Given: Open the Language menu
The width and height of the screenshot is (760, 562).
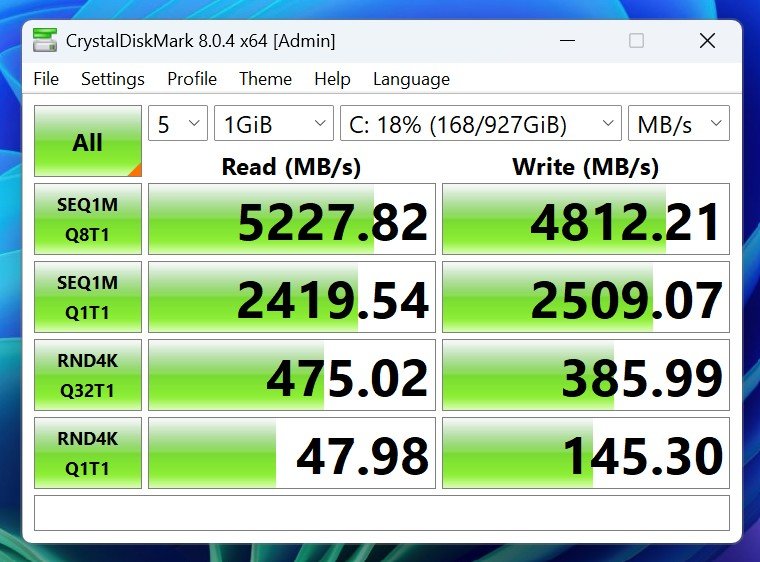Looking at the screenshot, I should [412, 79].
